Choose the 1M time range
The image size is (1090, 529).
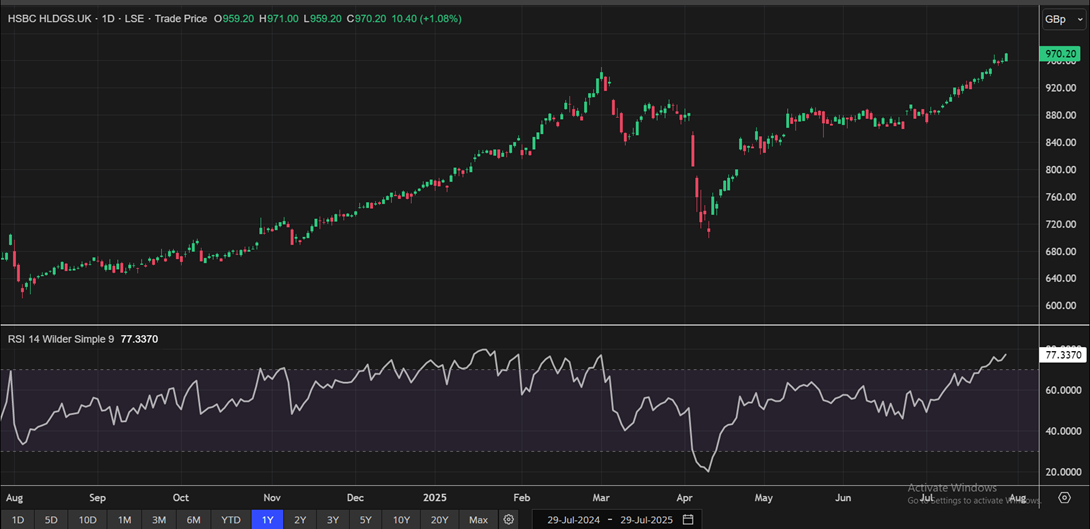click(125, 520)
